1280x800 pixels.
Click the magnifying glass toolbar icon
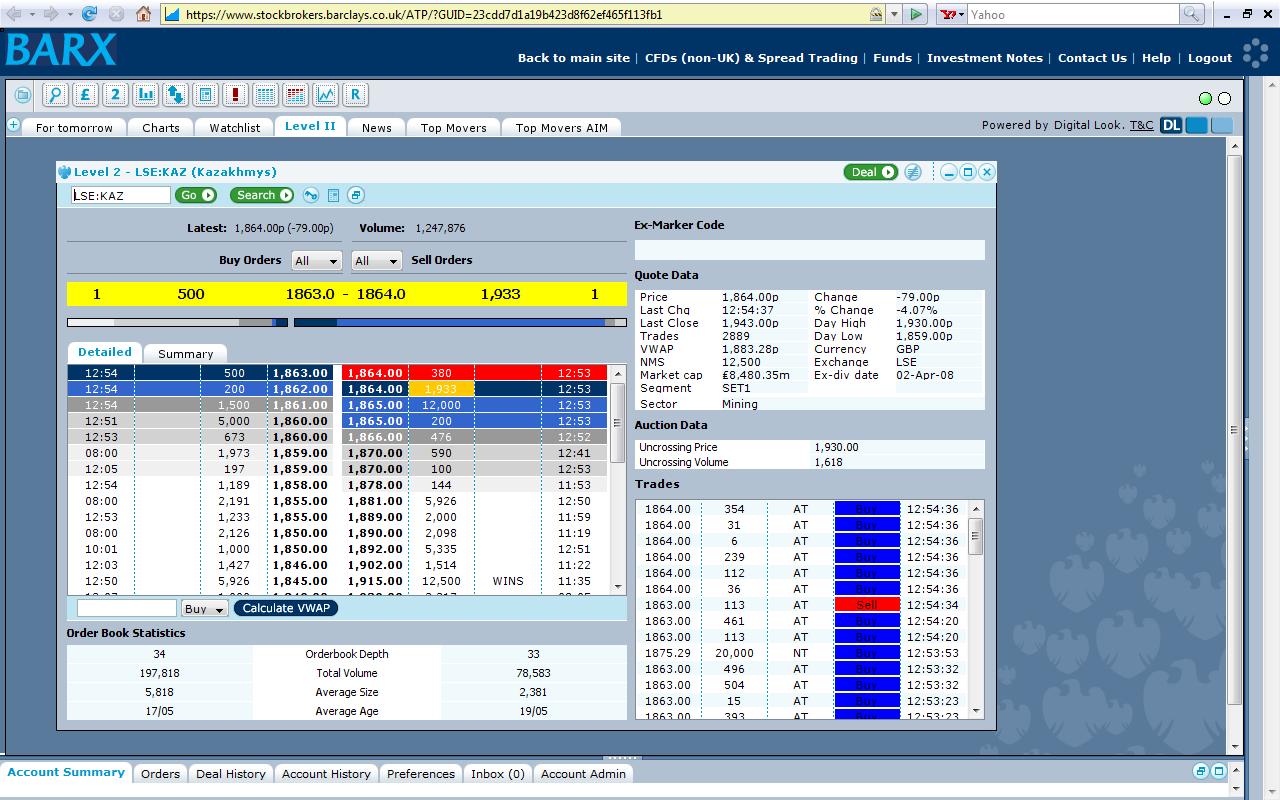(55, 95)
